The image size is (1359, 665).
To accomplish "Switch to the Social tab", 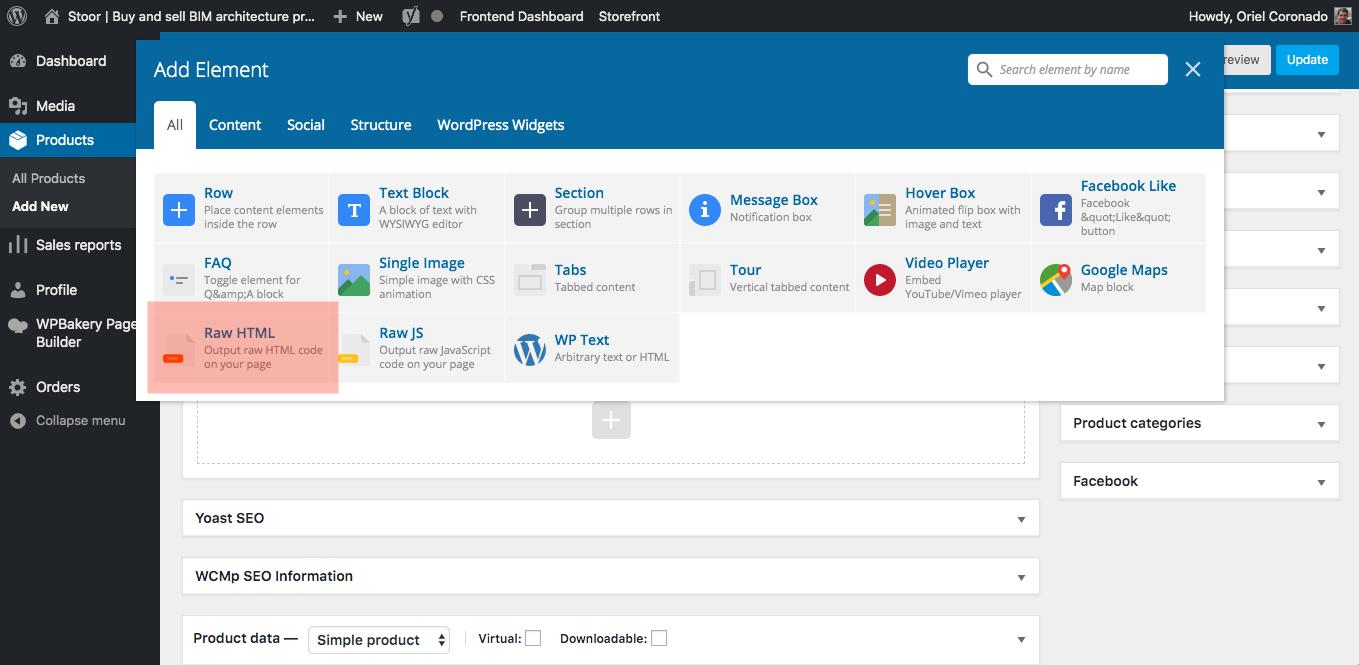I will coord(306,125).
